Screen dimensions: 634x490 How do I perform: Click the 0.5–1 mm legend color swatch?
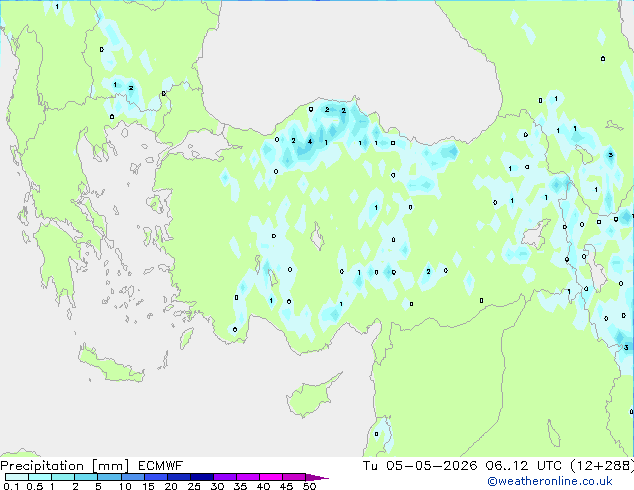40,477
